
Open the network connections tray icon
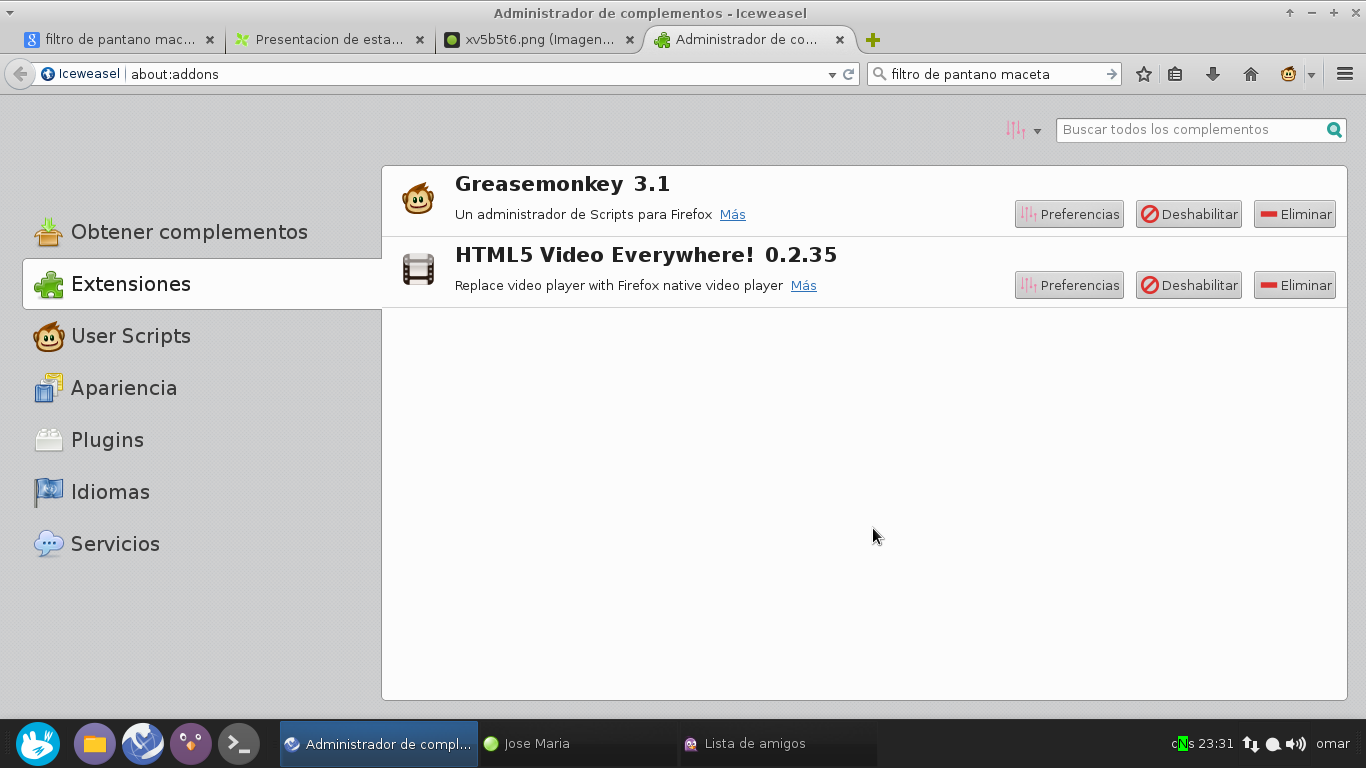[x=1251, y=744]
